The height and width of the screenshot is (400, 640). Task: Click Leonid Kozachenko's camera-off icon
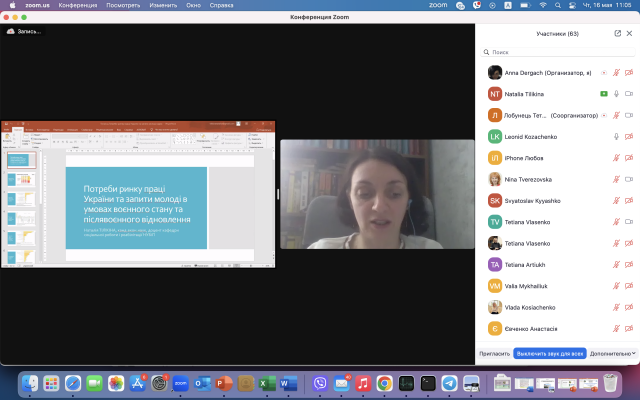(x=629, y=137)
